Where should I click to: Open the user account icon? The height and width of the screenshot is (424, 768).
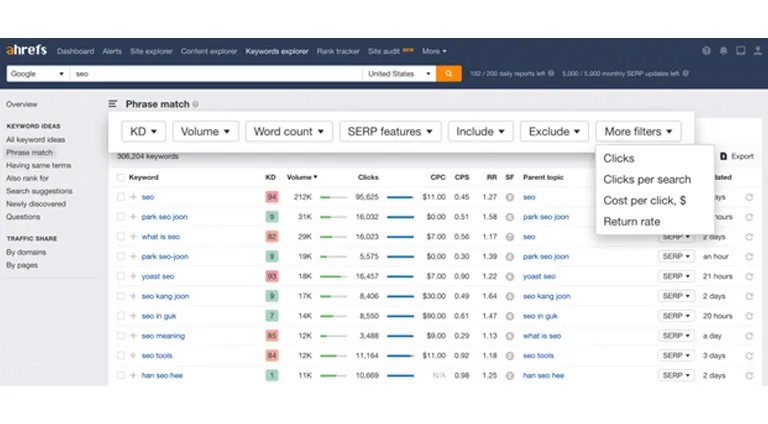758,50
